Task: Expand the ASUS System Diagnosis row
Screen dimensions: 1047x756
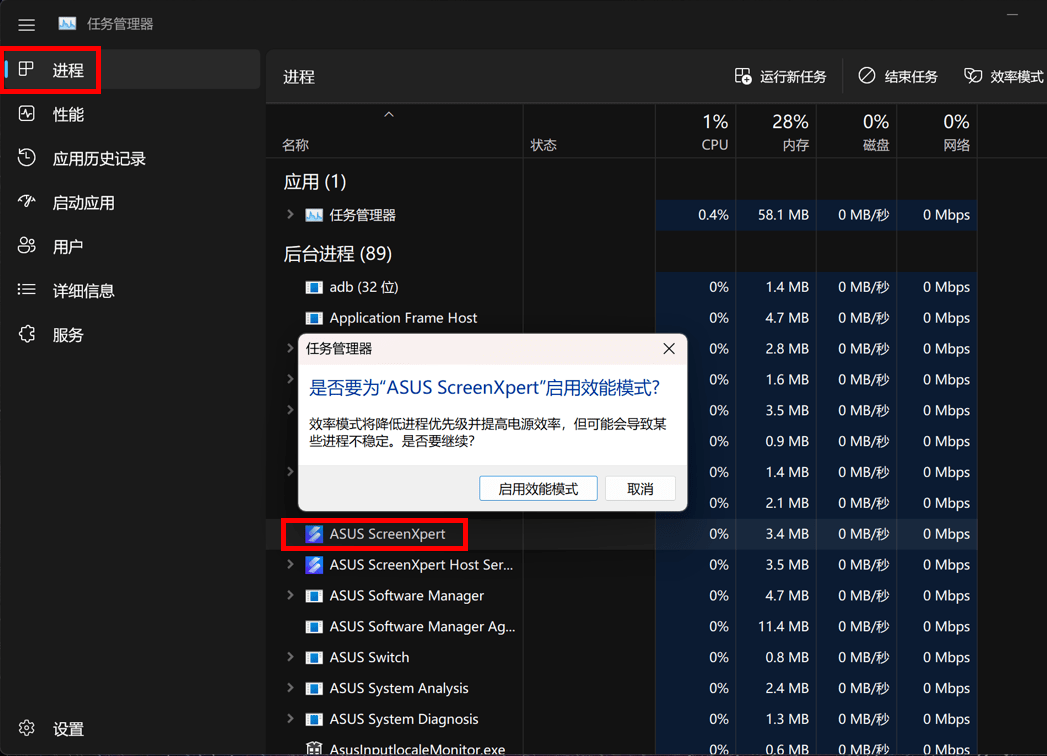Action: (x=290, y=719)
